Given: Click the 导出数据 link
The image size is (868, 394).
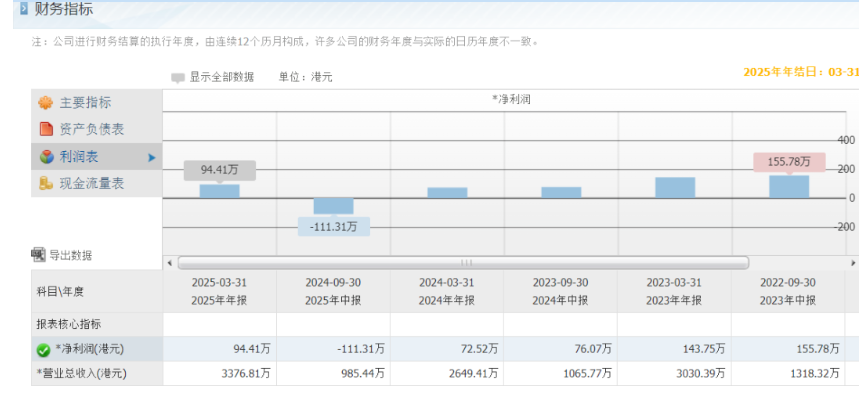Looking at the screenshot, I should pyautogui.click(x=71, y=256).
